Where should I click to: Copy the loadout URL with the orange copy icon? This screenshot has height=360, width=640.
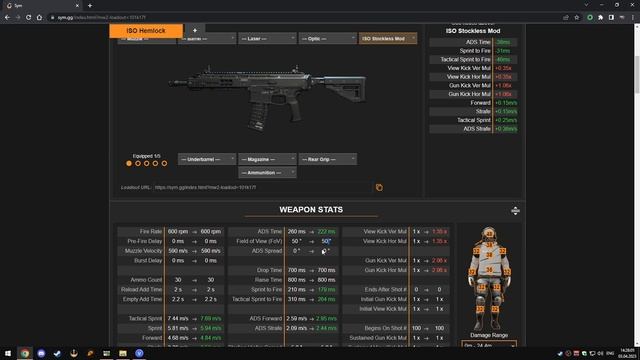click(x=379, y=187)
